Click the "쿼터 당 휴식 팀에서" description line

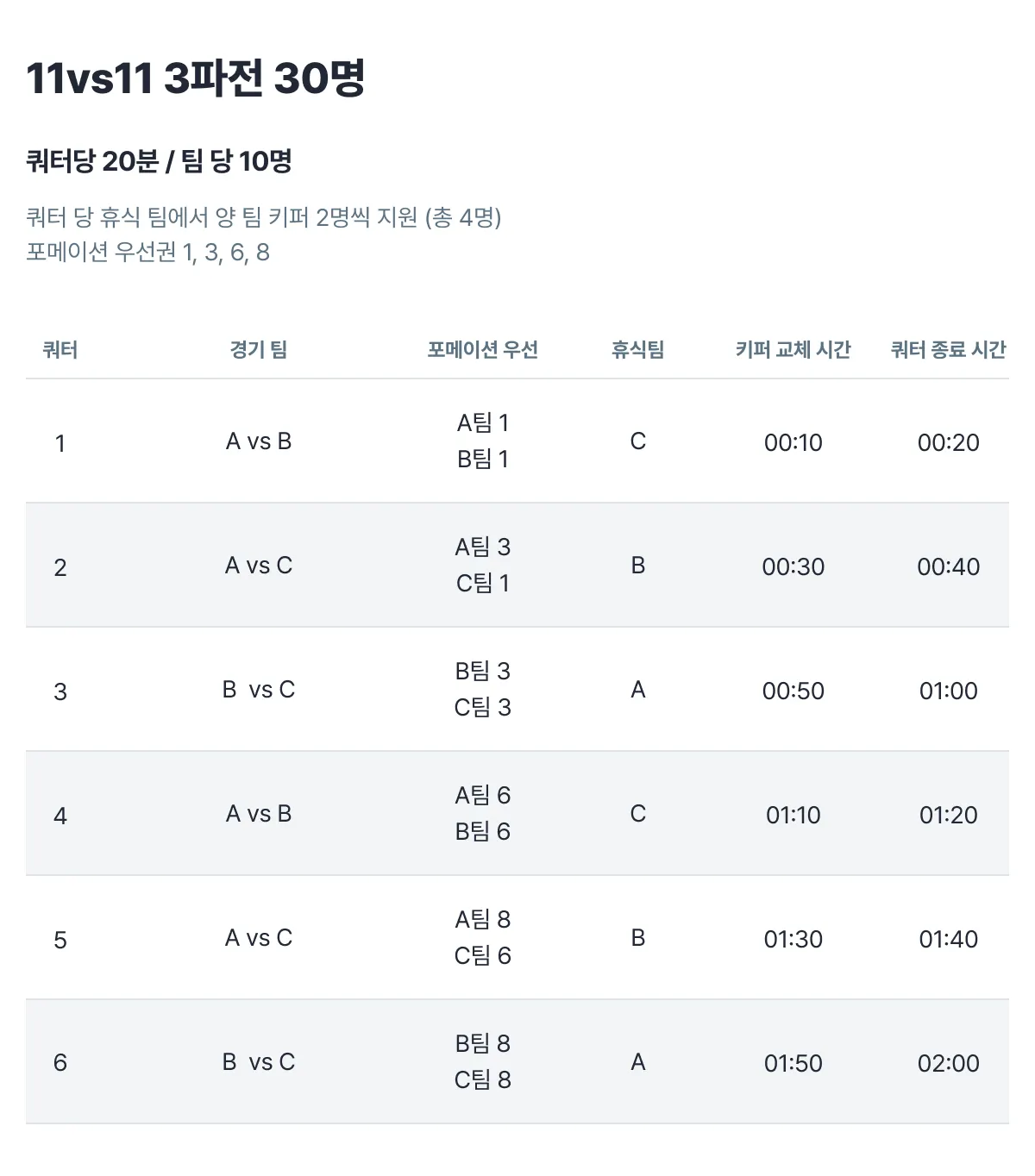coord(264,217)
